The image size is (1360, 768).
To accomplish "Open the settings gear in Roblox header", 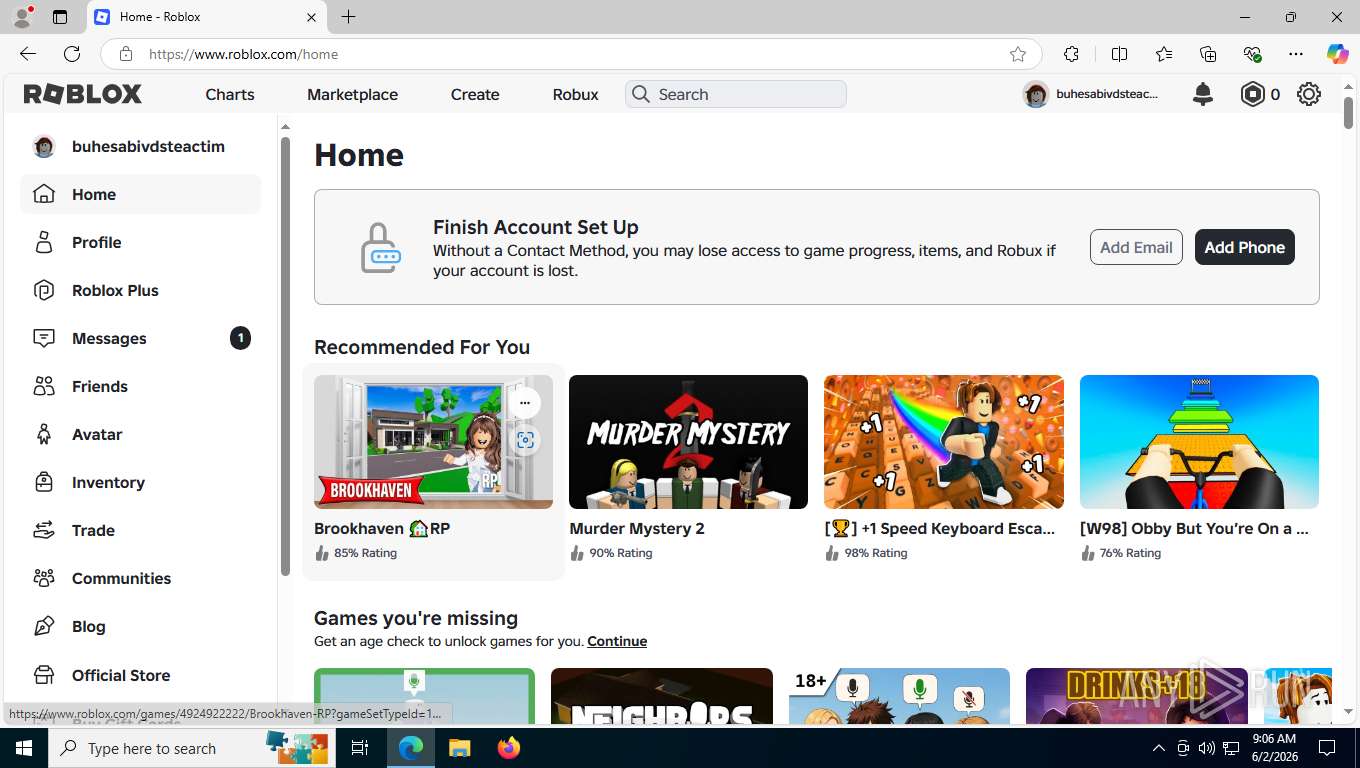I will coord(1309,94).
